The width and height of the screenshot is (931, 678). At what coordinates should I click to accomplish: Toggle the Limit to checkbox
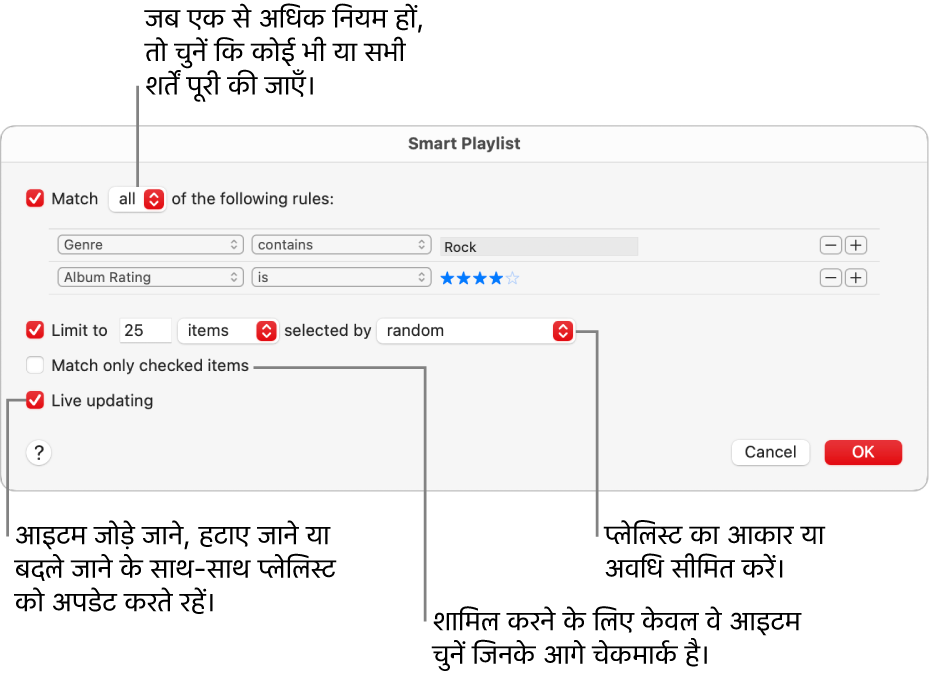click(35, 330)
